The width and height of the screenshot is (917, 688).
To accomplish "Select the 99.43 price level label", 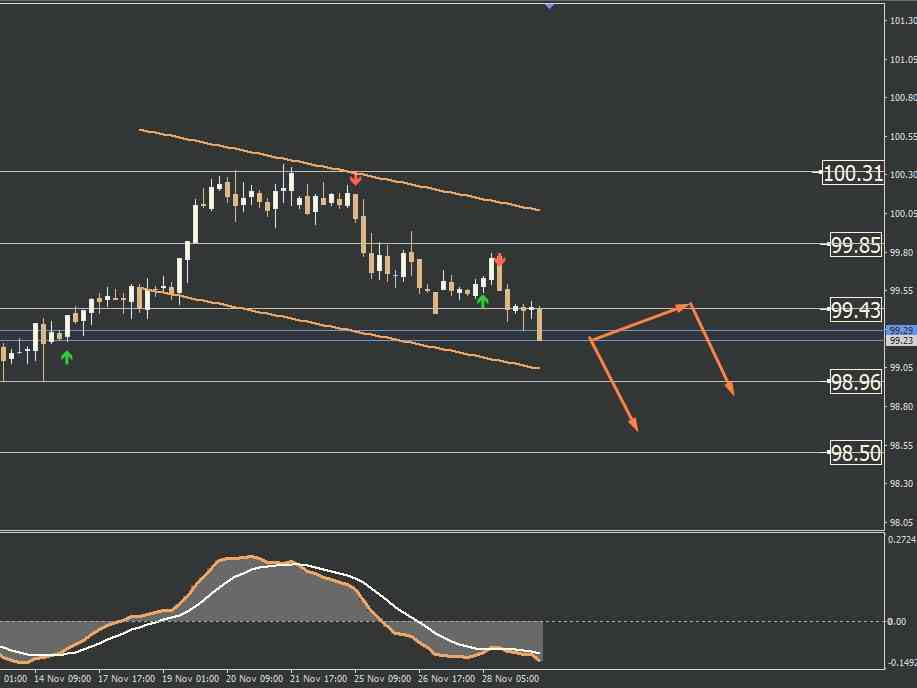I will 856,309.
